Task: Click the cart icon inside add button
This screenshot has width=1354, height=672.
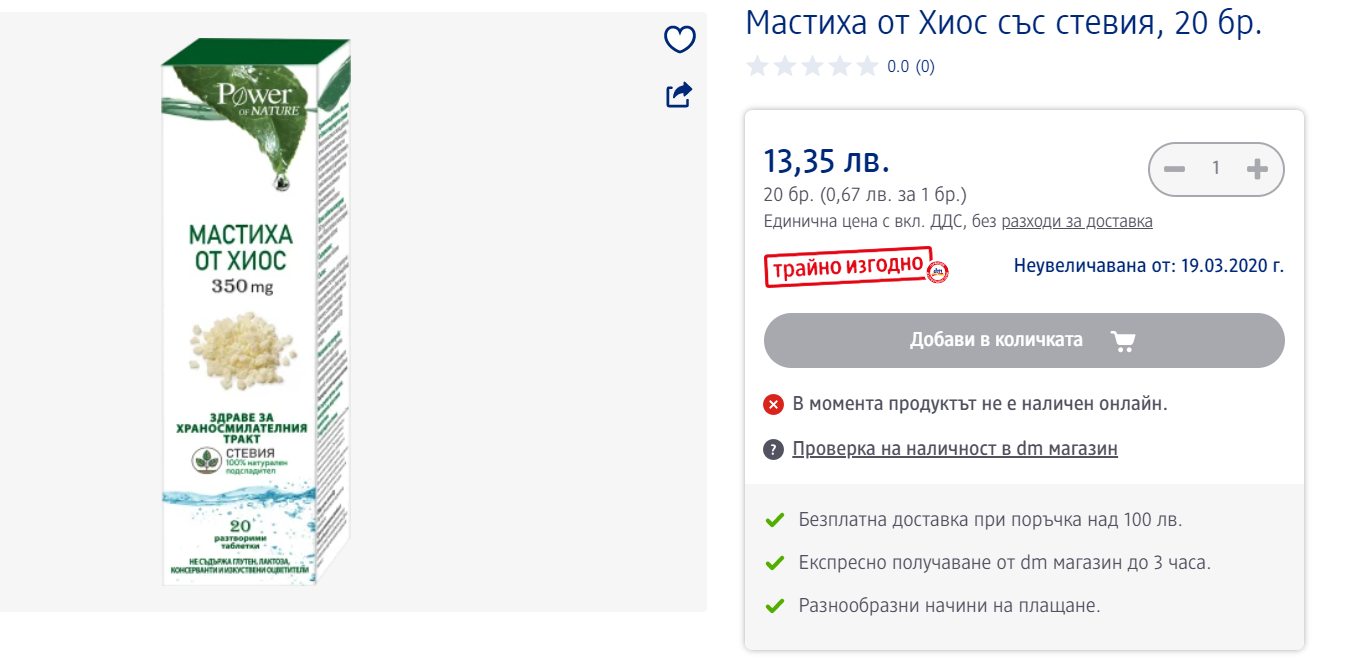Action: 1123,341
